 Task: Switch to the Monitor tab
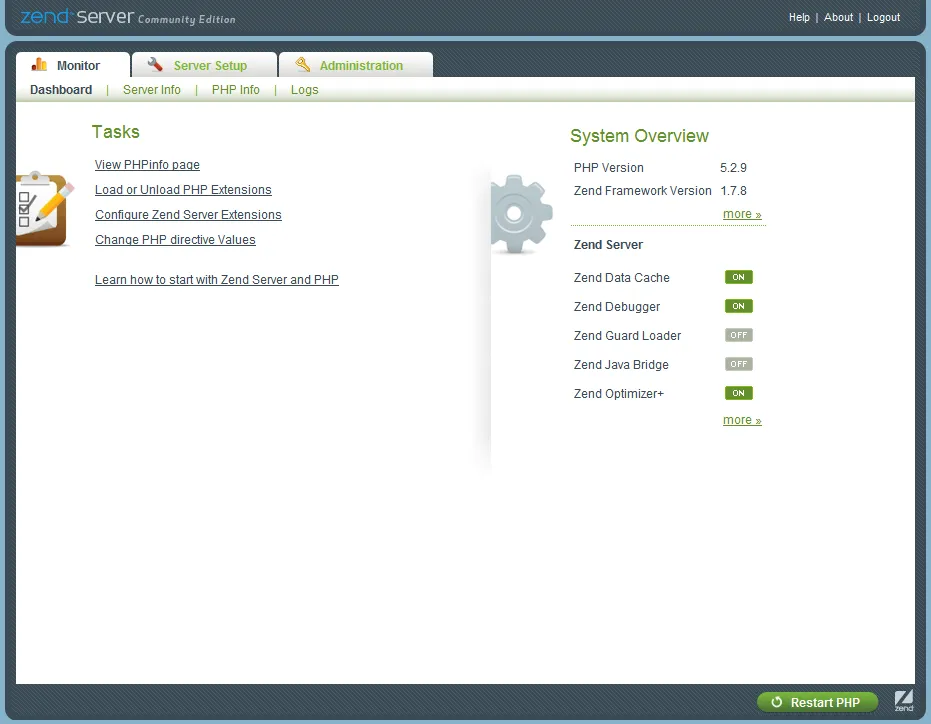(x=72, y=65)
